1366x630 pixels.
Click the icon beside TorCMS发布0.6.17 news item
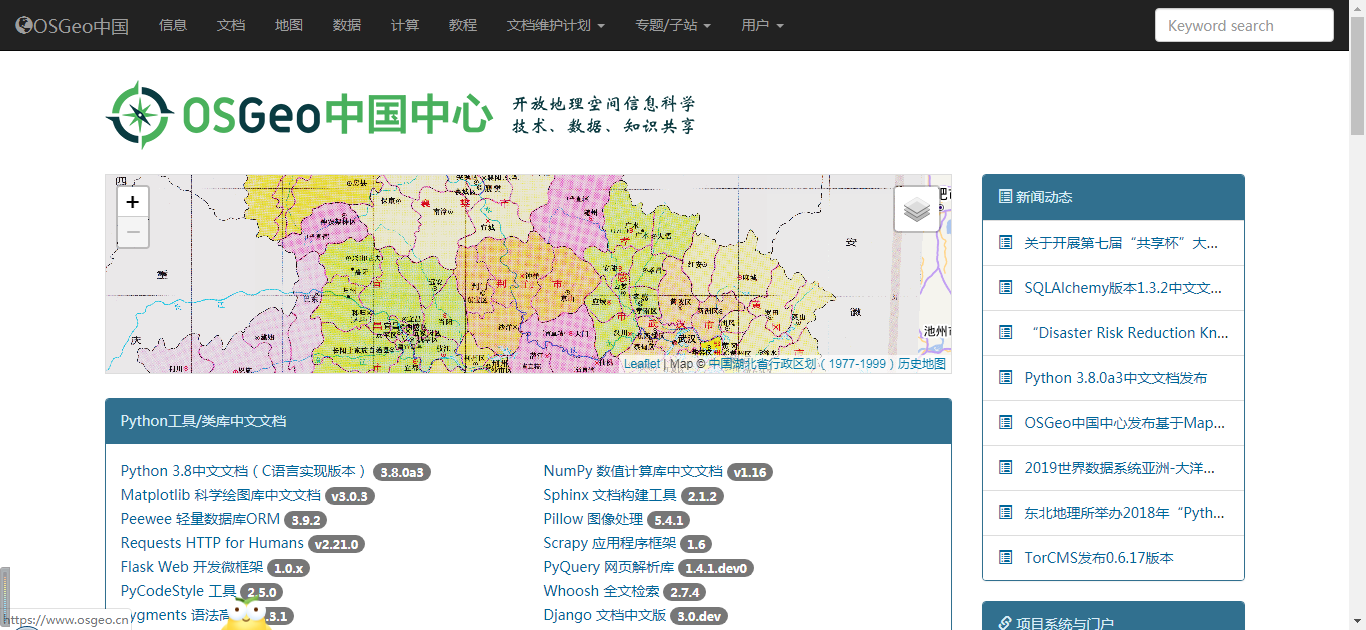click(1005, 558)
